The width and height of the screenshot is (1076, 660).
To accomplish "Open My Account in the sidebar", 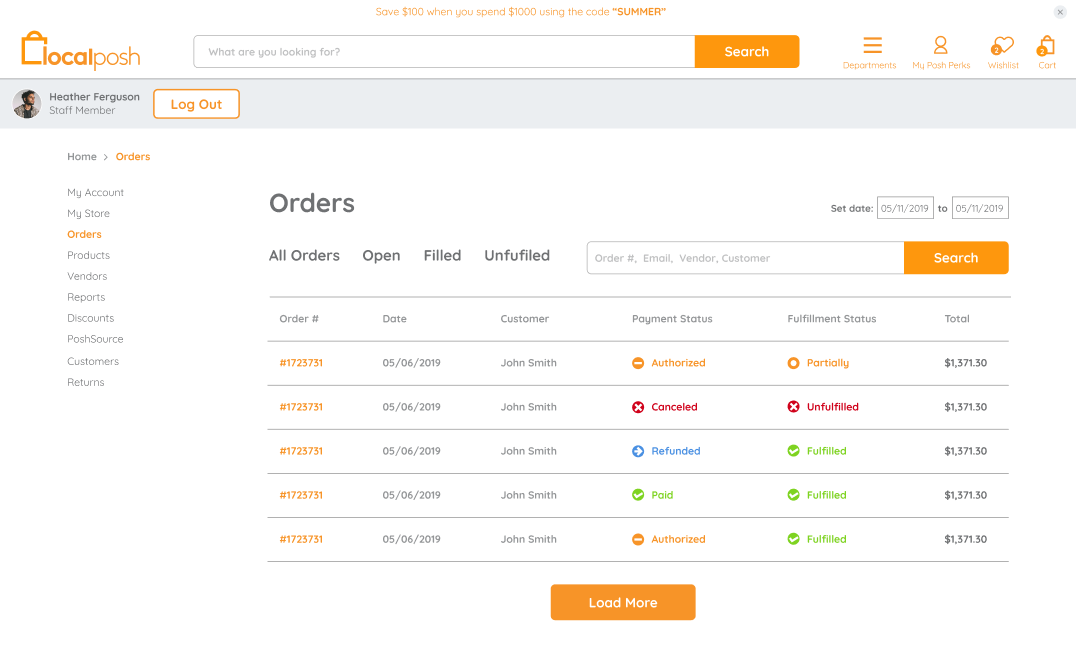I will 95,193.
